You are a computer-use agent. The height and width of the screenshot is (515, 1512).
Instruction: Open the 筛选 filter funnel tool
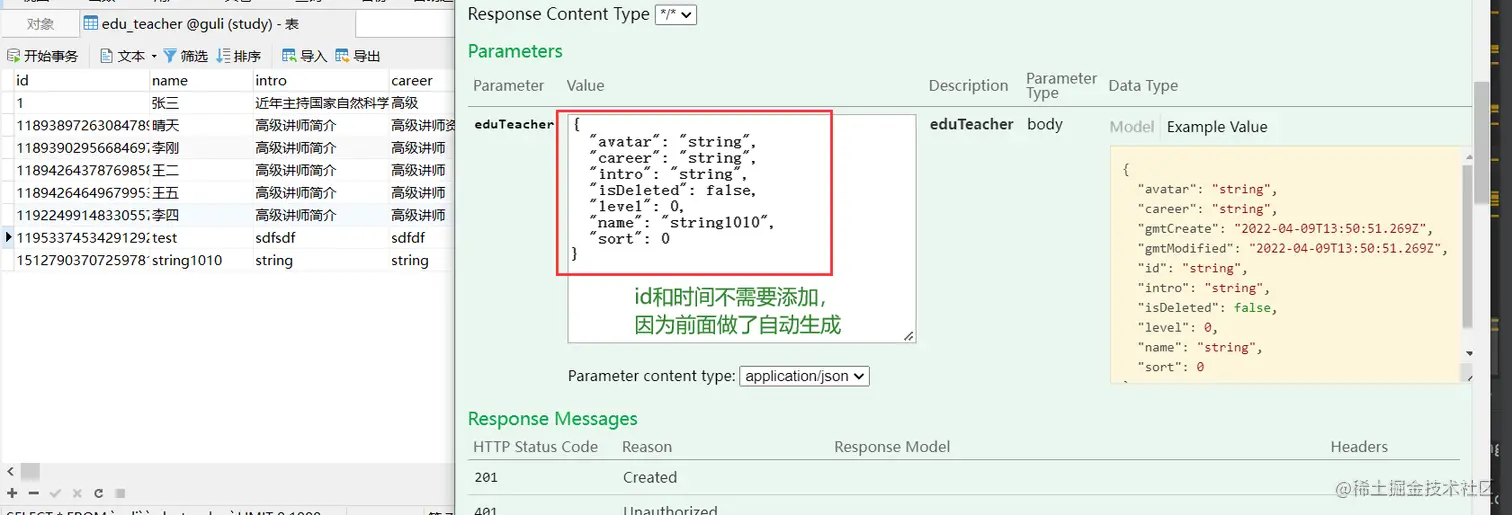pyautogui.click(x=170, y=56)
